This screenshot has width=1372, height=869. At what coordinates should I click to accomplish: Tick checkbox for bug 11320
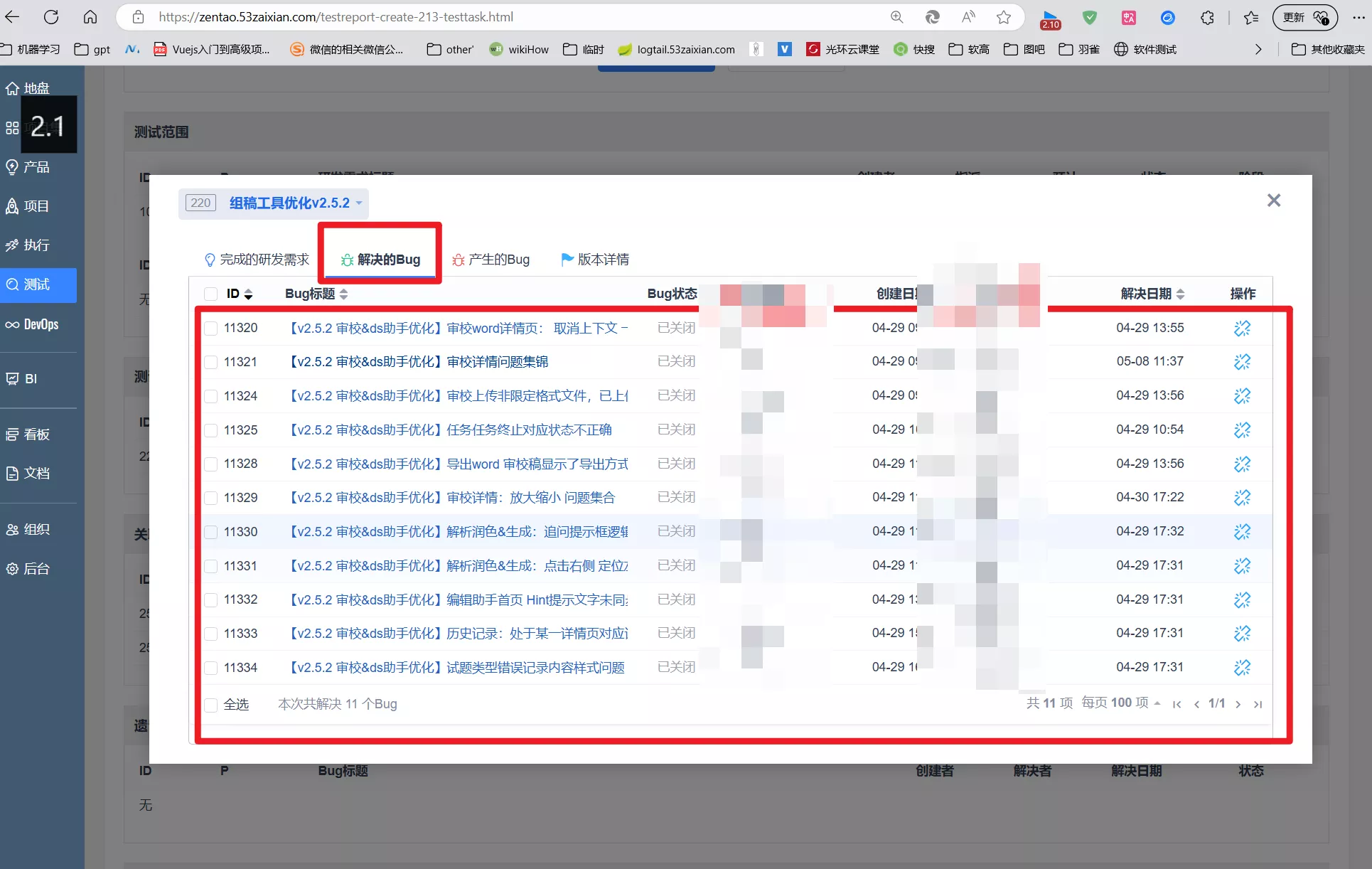(x=210, y=328)
